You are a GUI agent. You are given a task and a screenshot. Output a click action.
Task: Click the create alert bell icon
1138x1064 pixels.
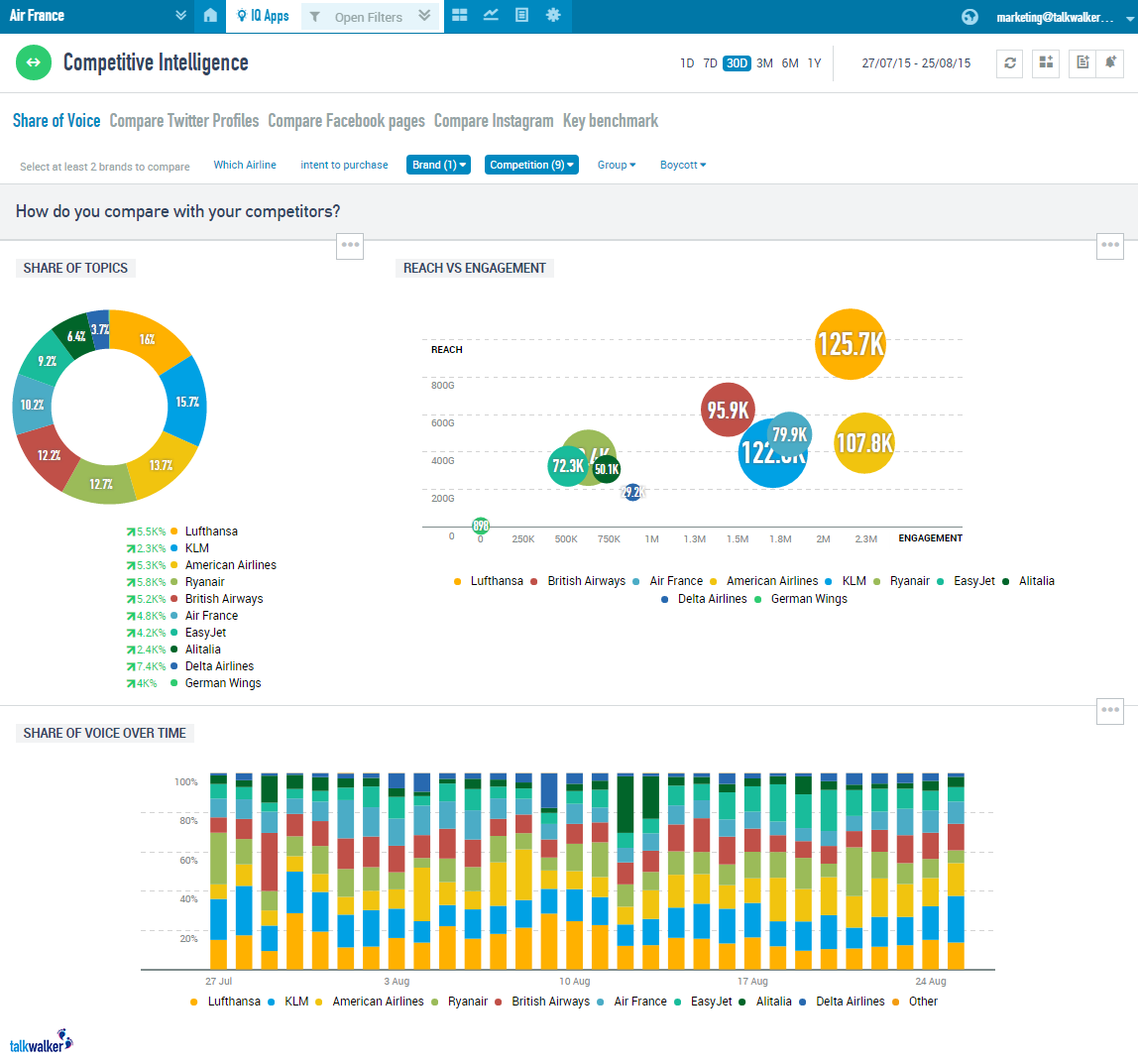(1111, 63)
